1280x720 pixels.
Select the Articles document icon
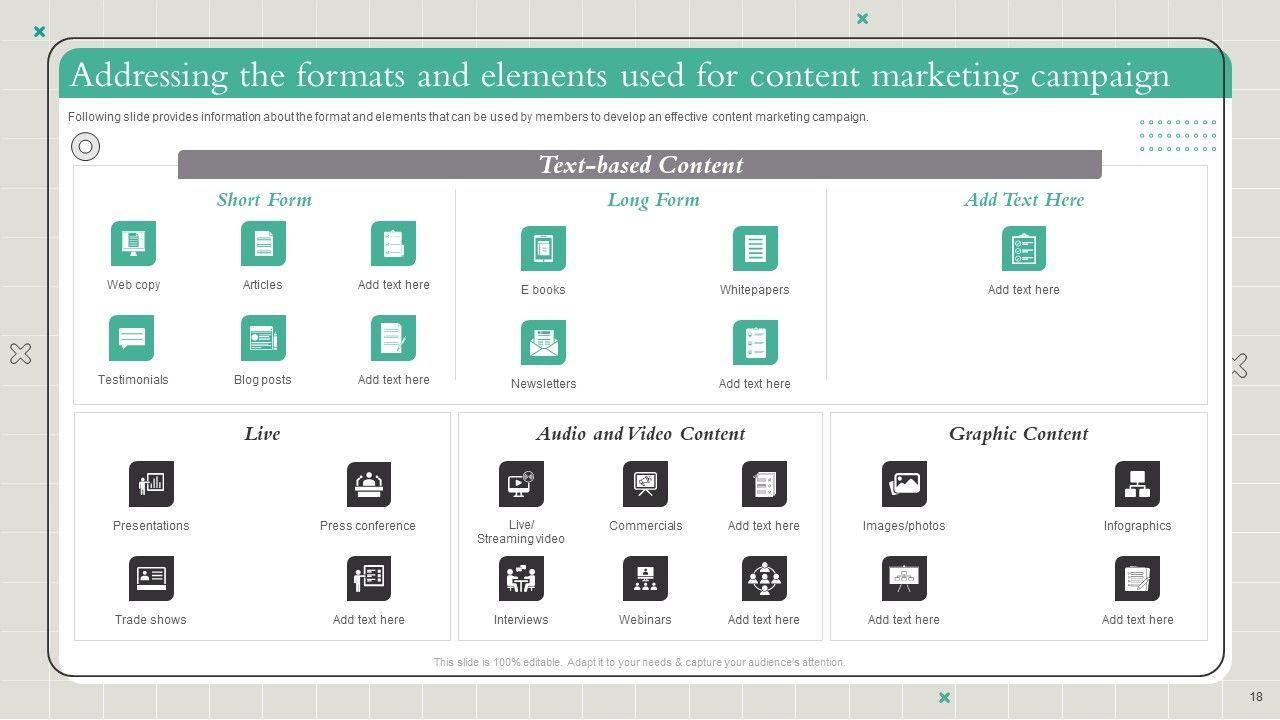(263, 243)
